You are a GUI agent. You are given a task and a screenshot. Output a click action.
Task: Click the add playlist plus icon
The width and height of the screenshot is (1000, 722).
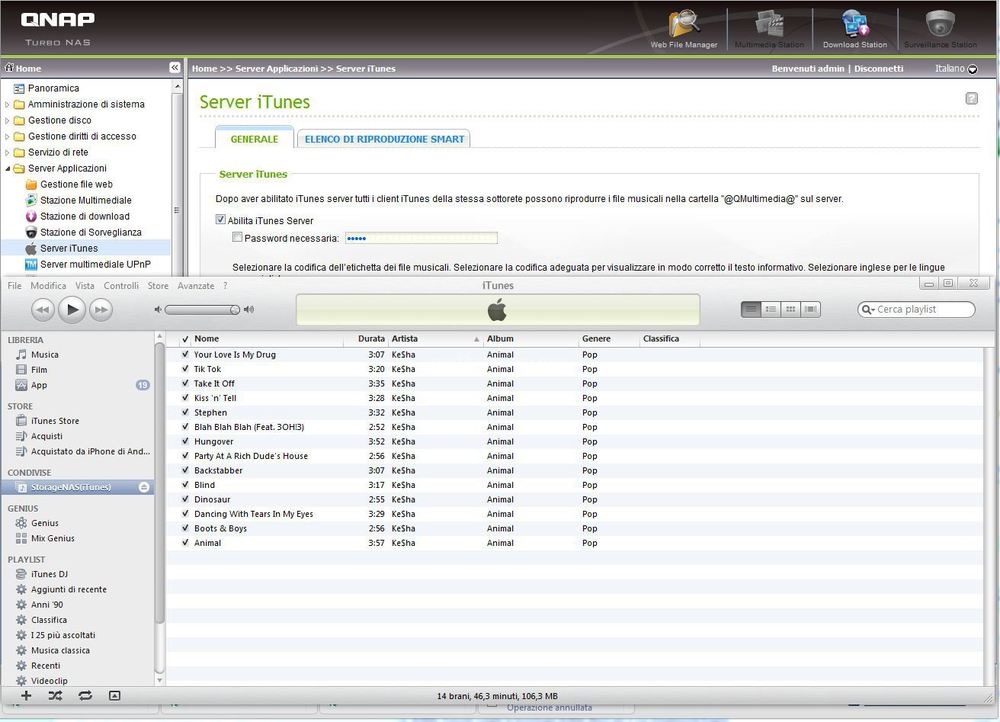26,696
